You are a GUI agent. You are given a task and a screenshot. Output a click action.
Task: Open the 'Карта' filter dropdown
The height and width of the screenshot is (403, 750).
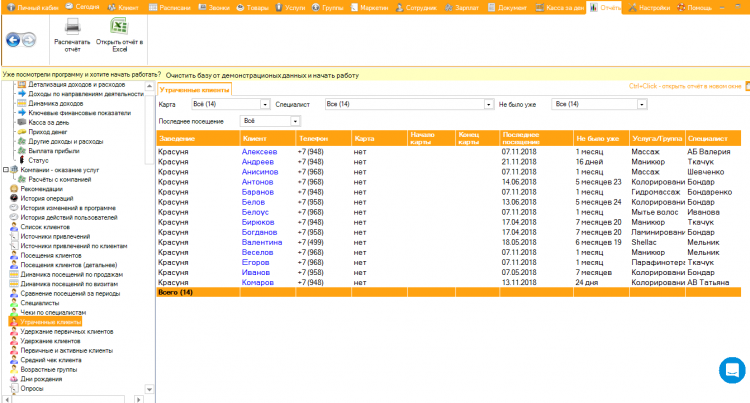point(265,104)
